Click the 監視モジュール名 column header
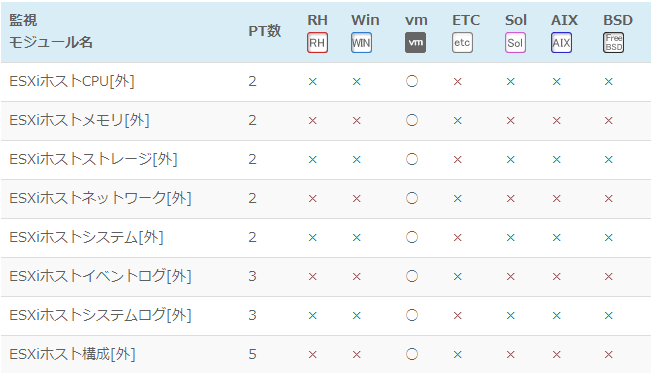 pyautogui.click(x=50, y=31)
